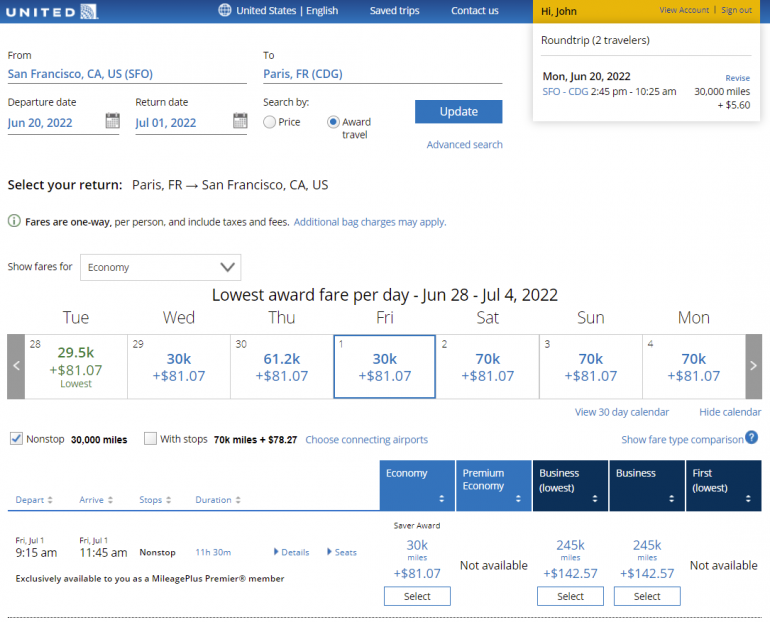The image size is (770, 622).
Task: Expand the Seats disclosure for the flight
Action: click(341, 552)
